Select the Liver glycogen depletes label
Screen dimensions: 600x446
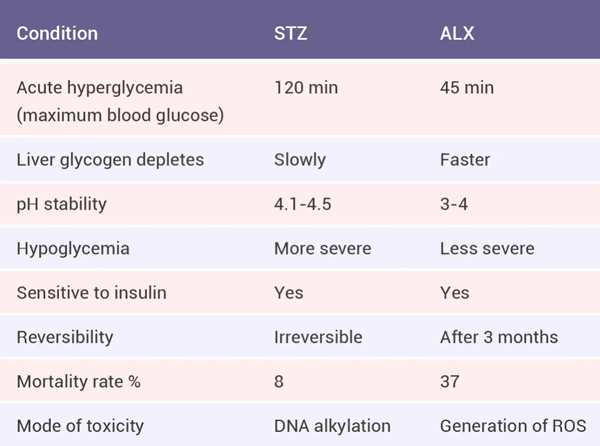[x=110, y=160]
